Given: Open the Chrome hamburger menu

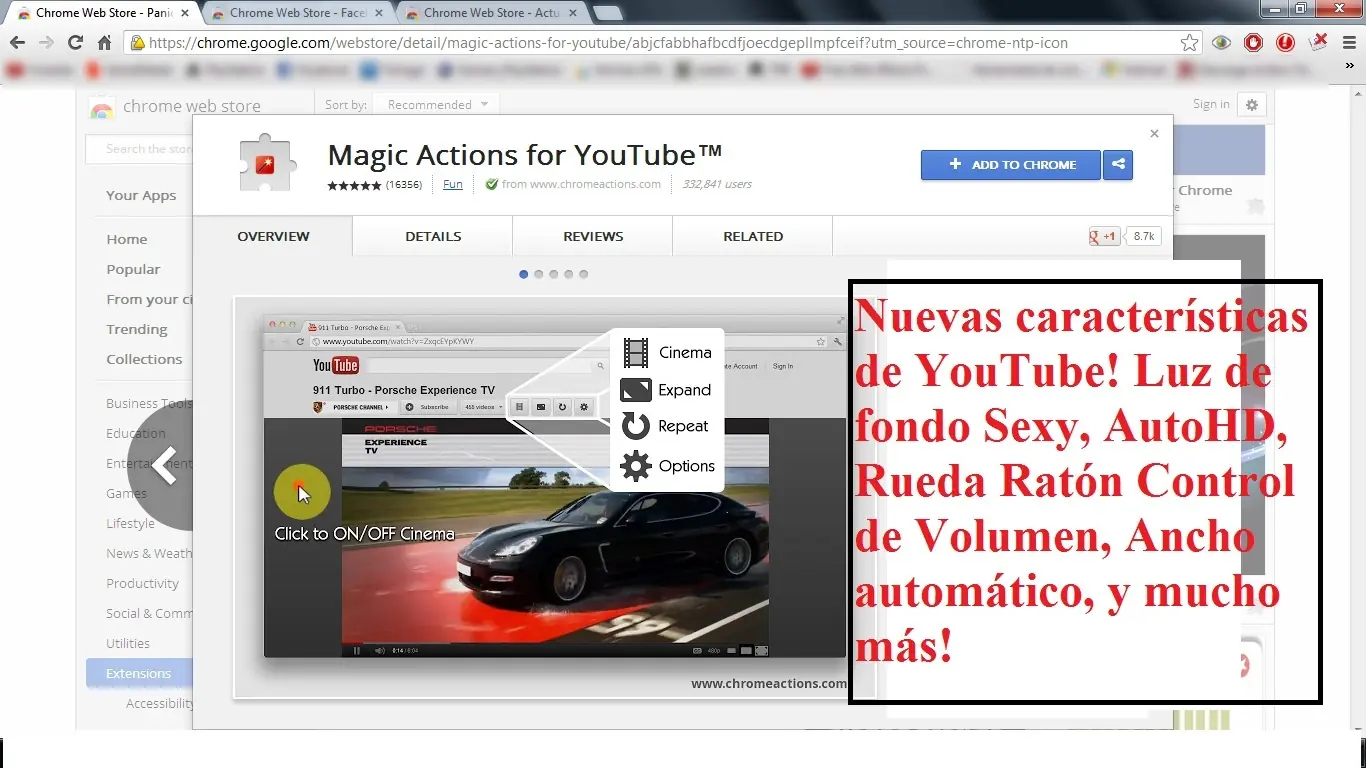Looking at the screenshot, I should pos(1349,43).
